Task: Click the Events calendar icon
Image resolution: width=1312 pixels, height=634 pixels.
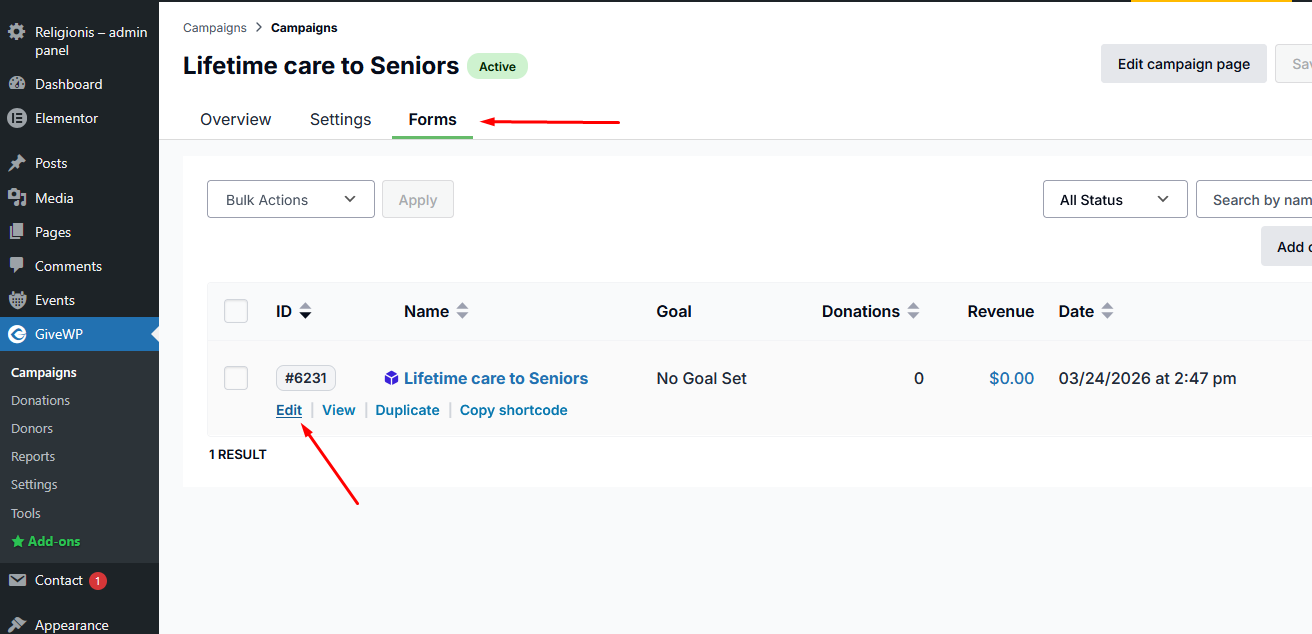Action: point(16,300)
